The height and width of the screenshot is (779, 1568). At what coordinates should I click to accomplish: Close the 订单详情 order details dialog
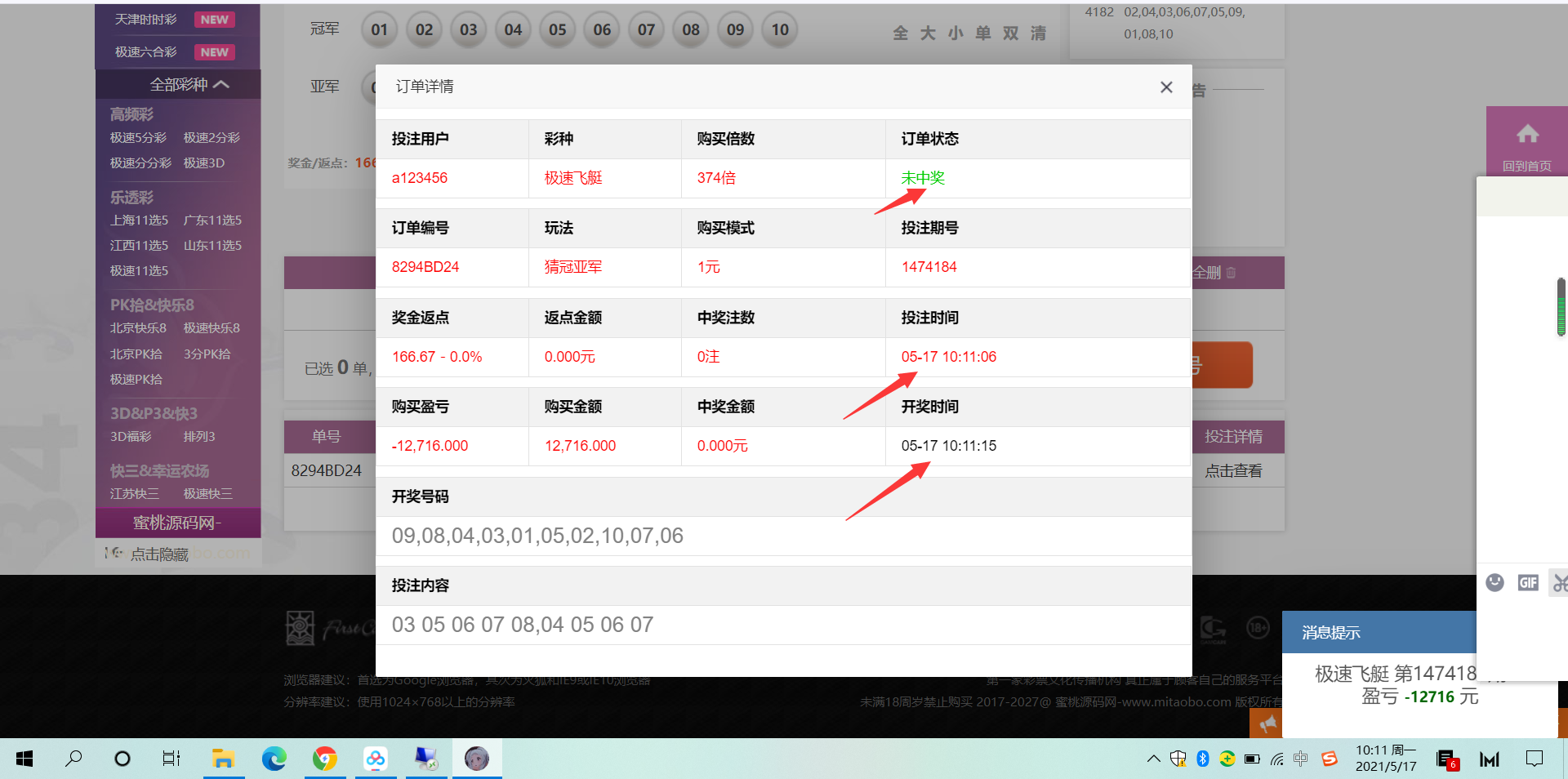pos(1166,87)
